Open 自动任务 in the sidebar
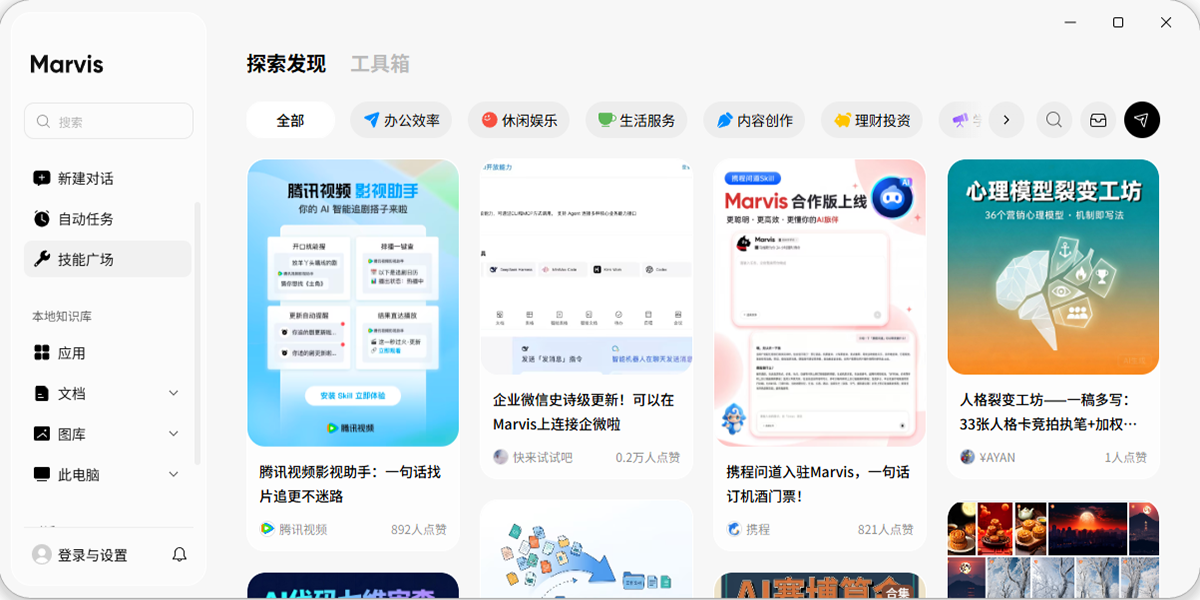The image size is (1200, 600). pyautogui.click(x=108, y=218)
